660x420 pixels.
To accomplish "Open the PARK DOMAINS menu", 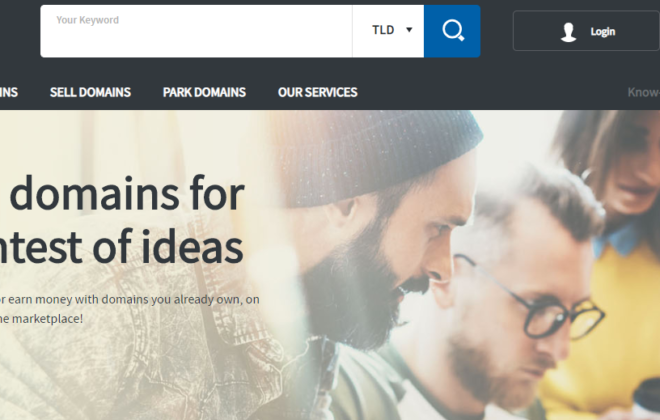I will click(204, 92).
